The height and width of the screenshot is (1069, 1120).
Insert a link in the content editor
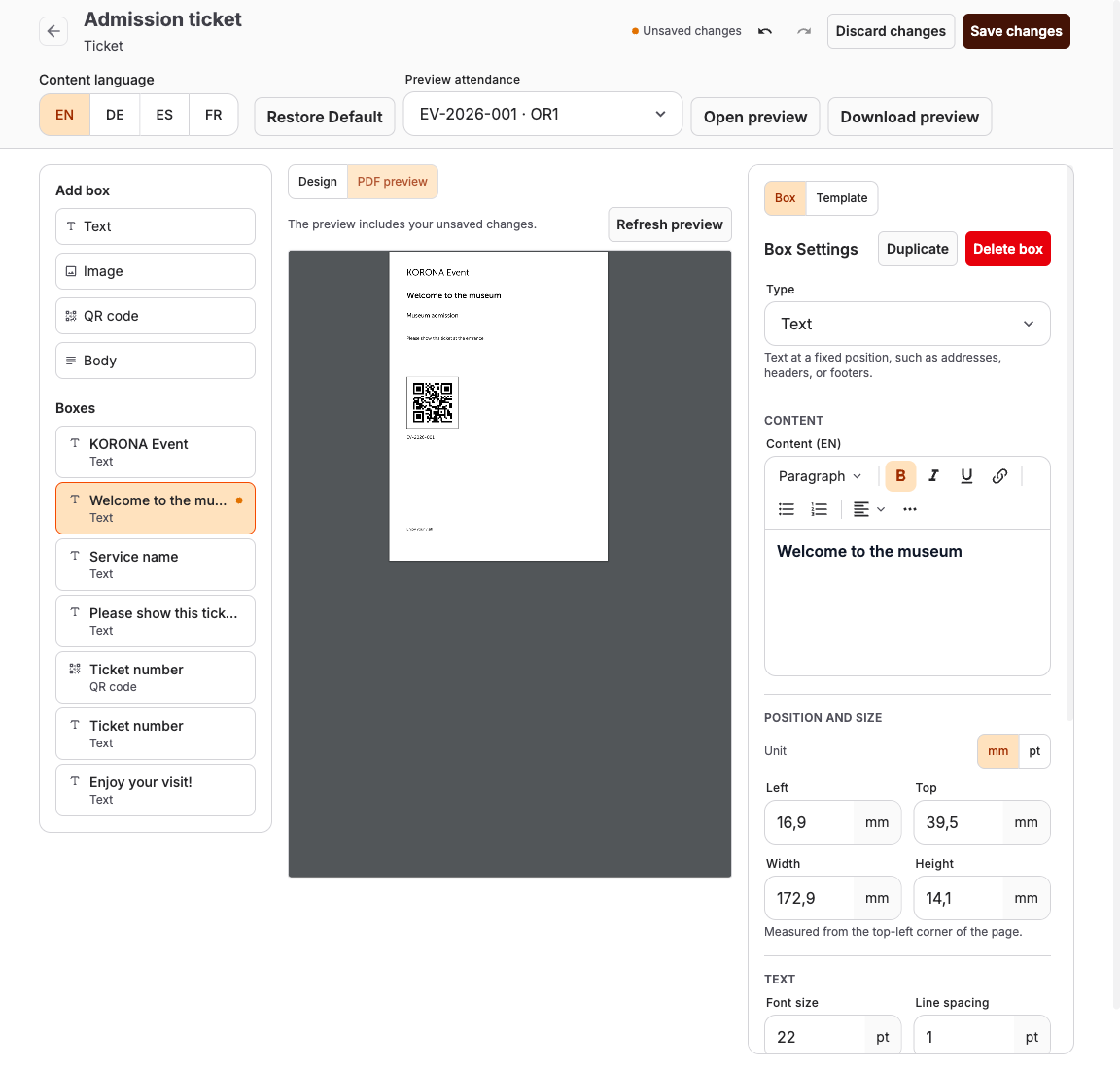point(1000,475)
